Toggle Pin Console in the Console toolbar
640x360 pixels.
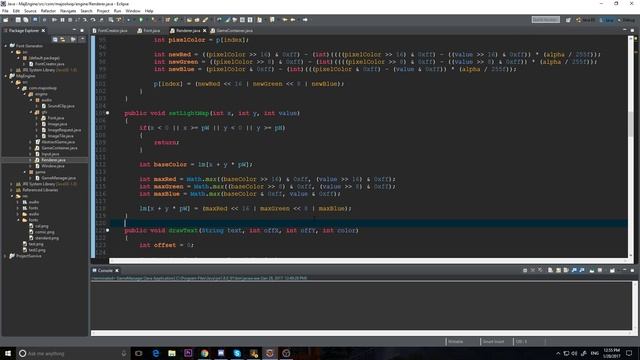click(x=592, y=270)
